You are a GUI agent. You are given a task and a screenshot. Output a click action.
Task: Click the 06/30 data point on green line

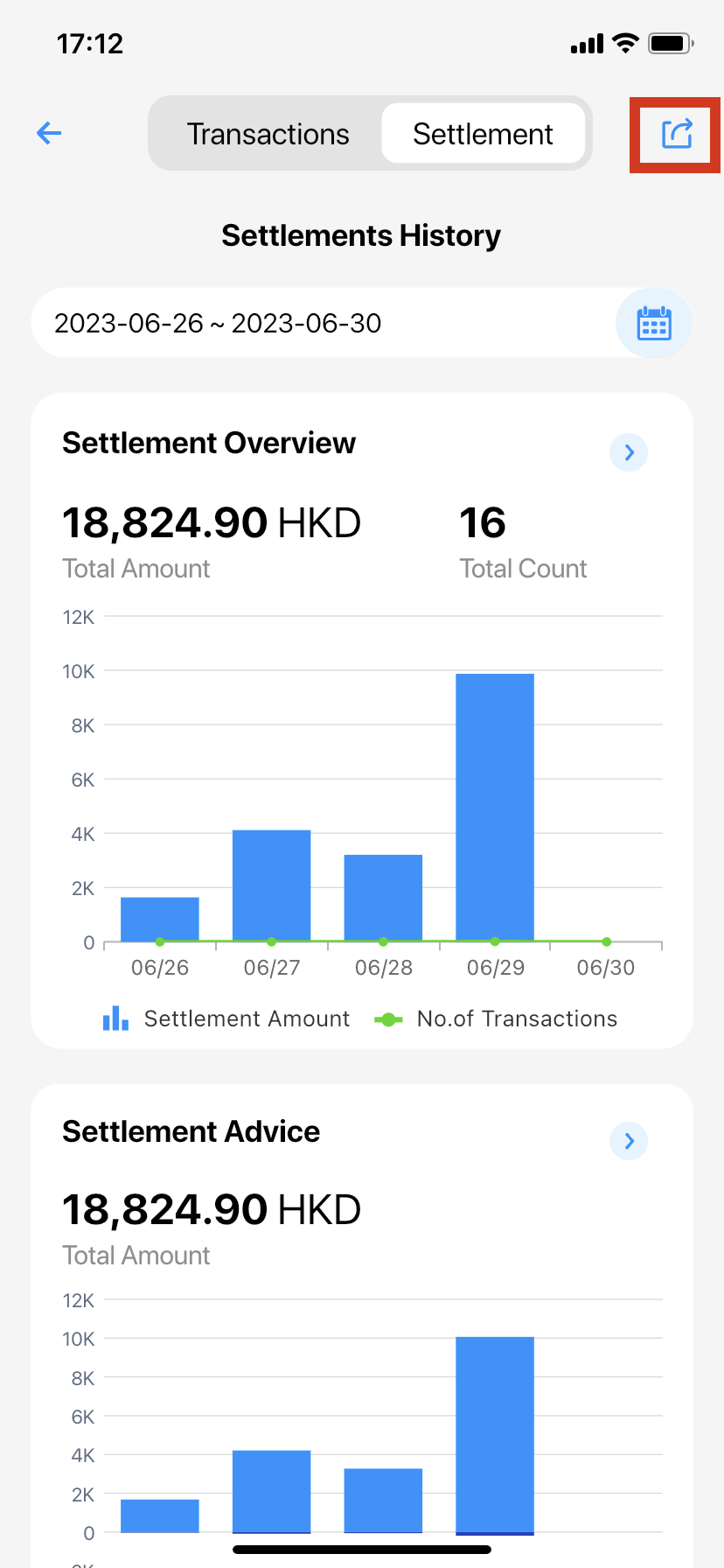click(x=606, y=942)
